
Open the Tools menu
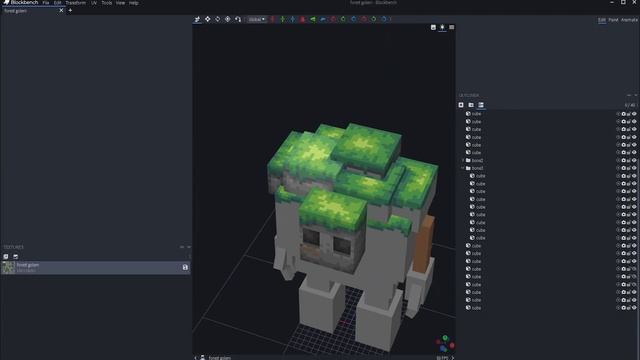tap(107, 3)
